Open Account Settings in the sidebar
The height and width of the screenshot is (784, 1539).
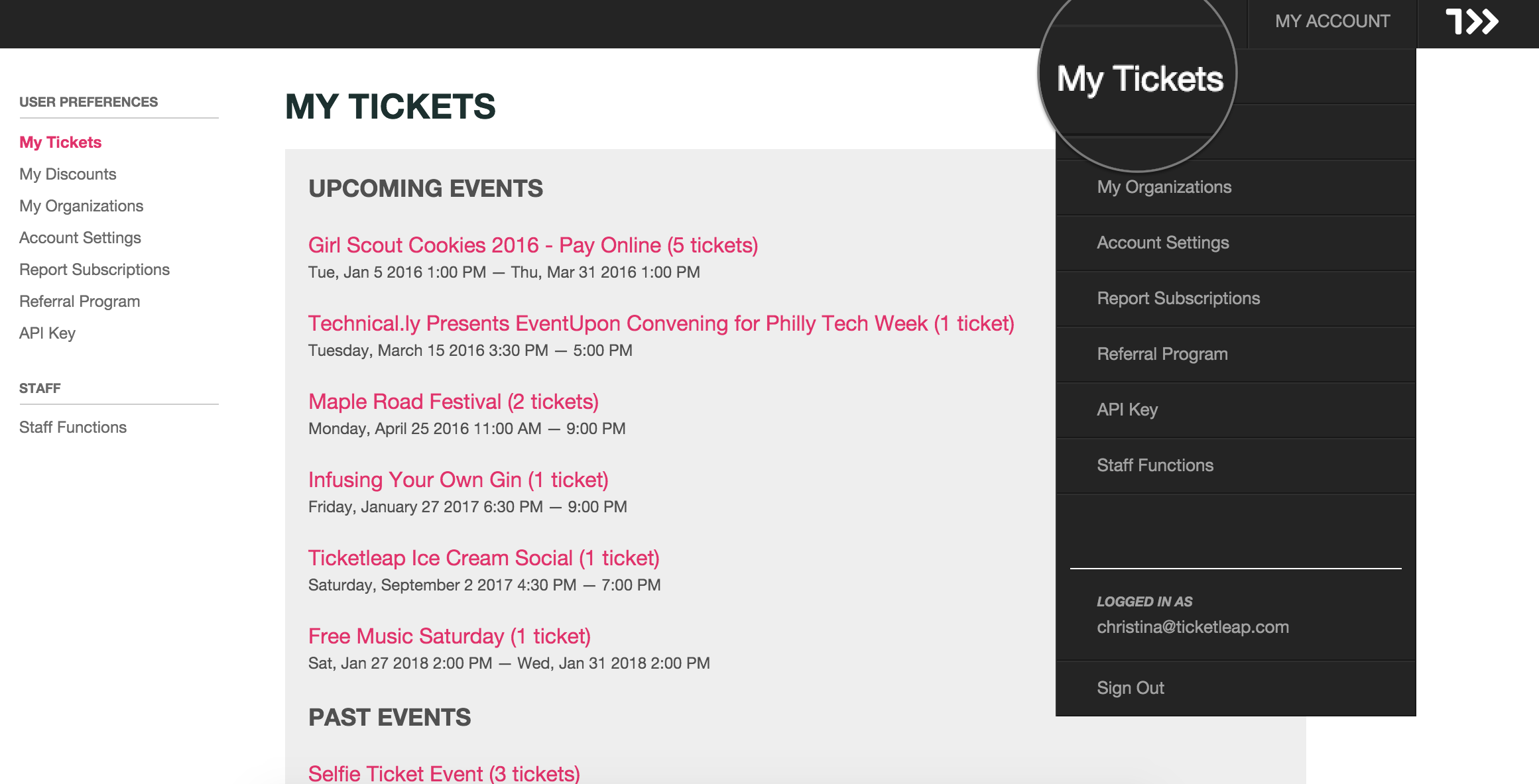pyautogui.click(x=80, y=237)
